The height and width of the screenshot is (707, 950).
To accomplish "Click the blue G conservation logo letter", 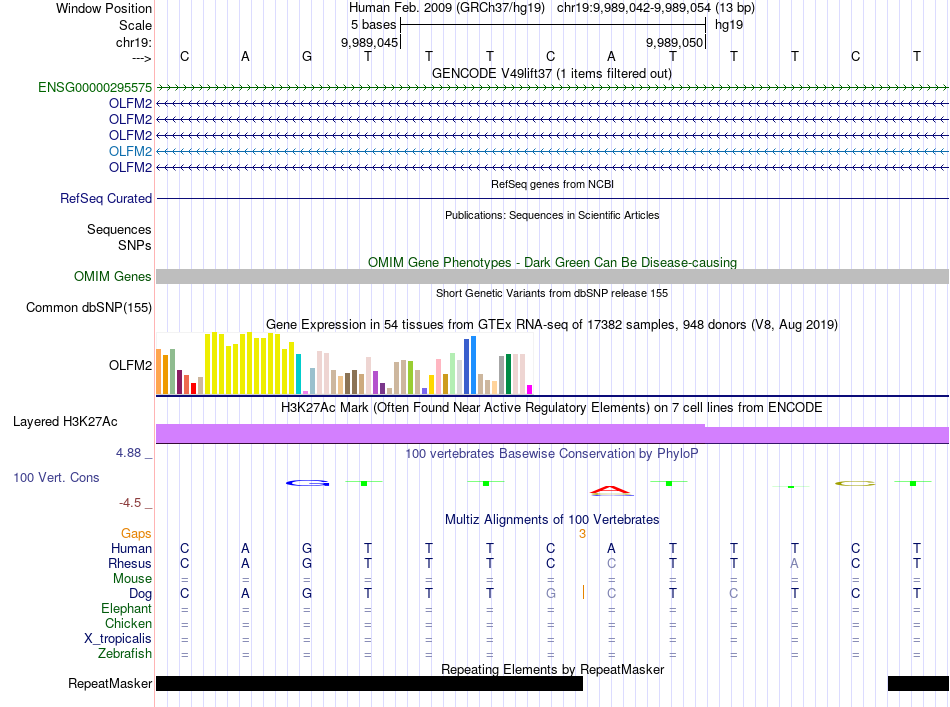I will [x=307, y=483].
